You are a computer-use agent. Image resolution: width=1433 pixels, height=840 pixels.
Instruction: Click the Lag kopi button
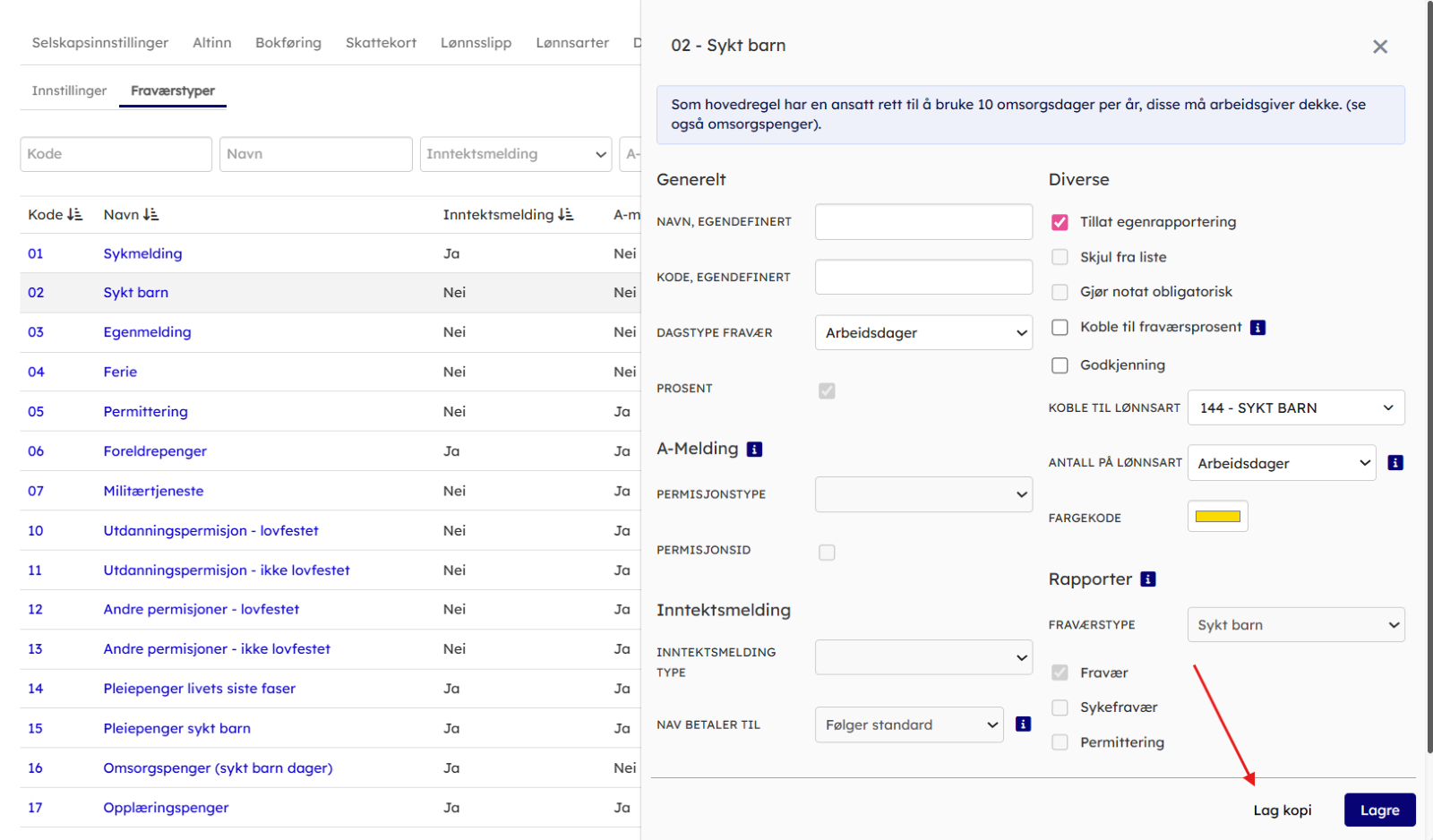click(x=1282, y=810)
